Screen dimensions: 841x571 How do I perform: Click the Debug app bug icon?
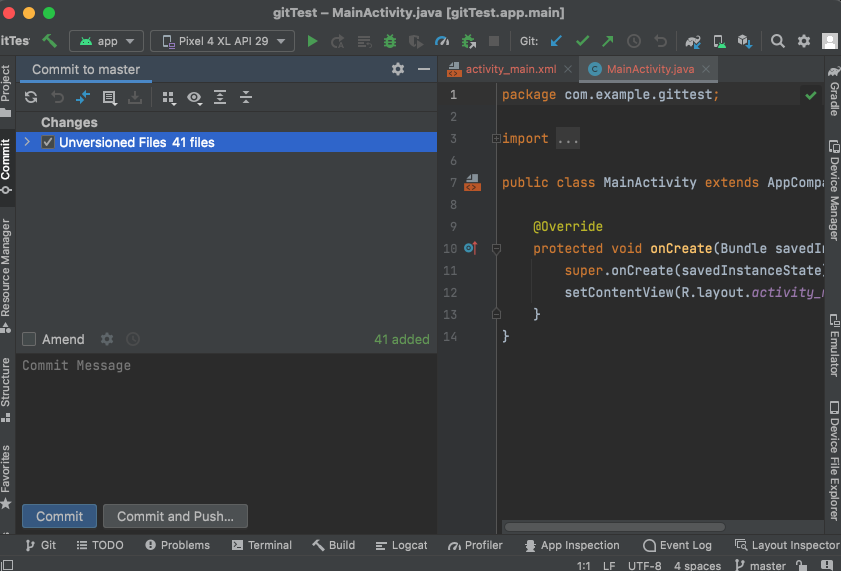click(390, 41)
